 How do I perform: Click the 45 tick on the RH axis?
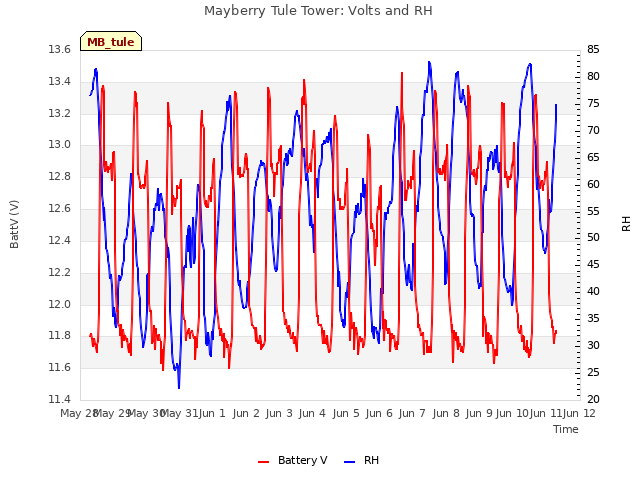click(x=593, y=264)
